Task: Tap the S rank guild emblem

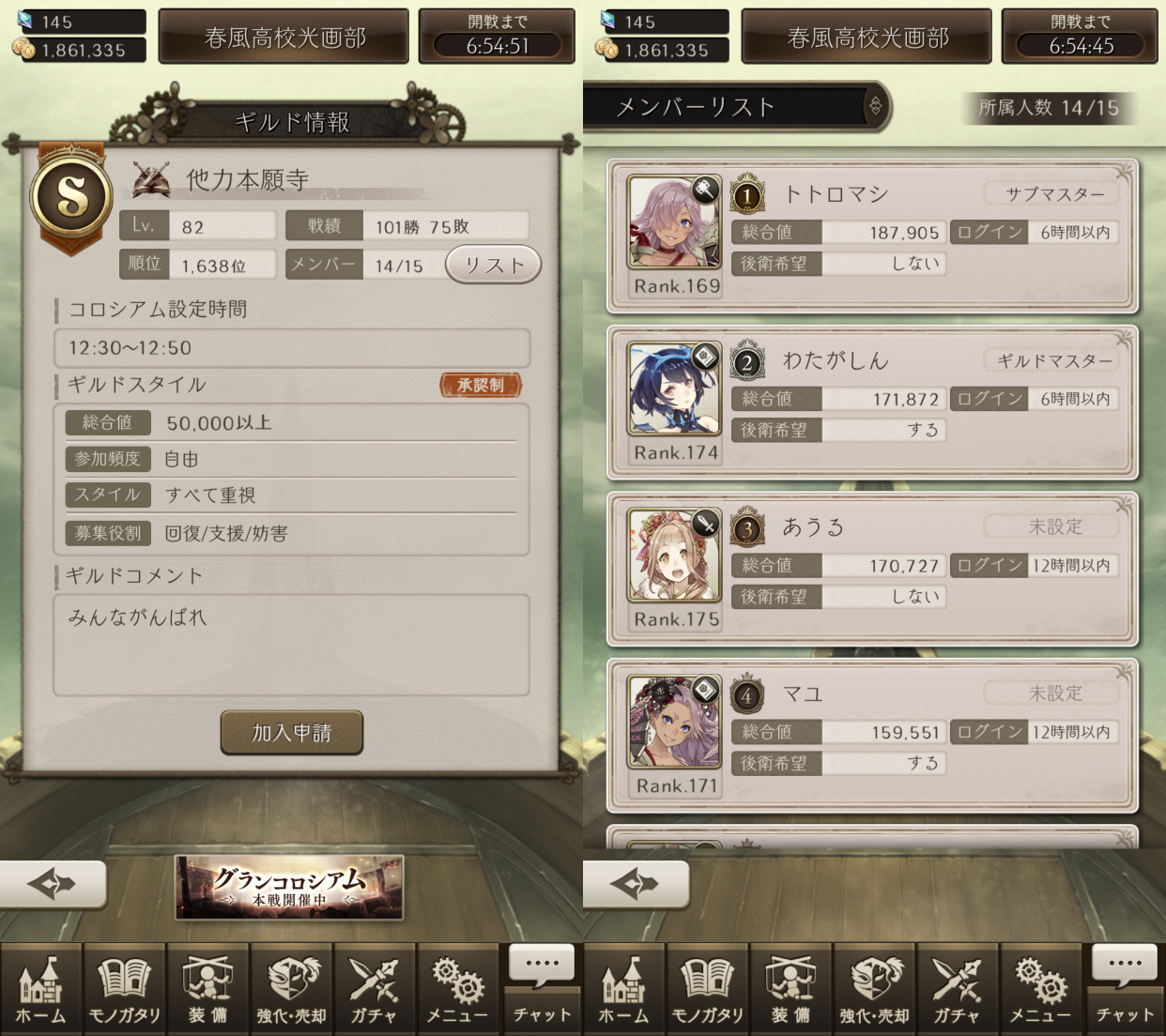Action: tap(71, 197)
